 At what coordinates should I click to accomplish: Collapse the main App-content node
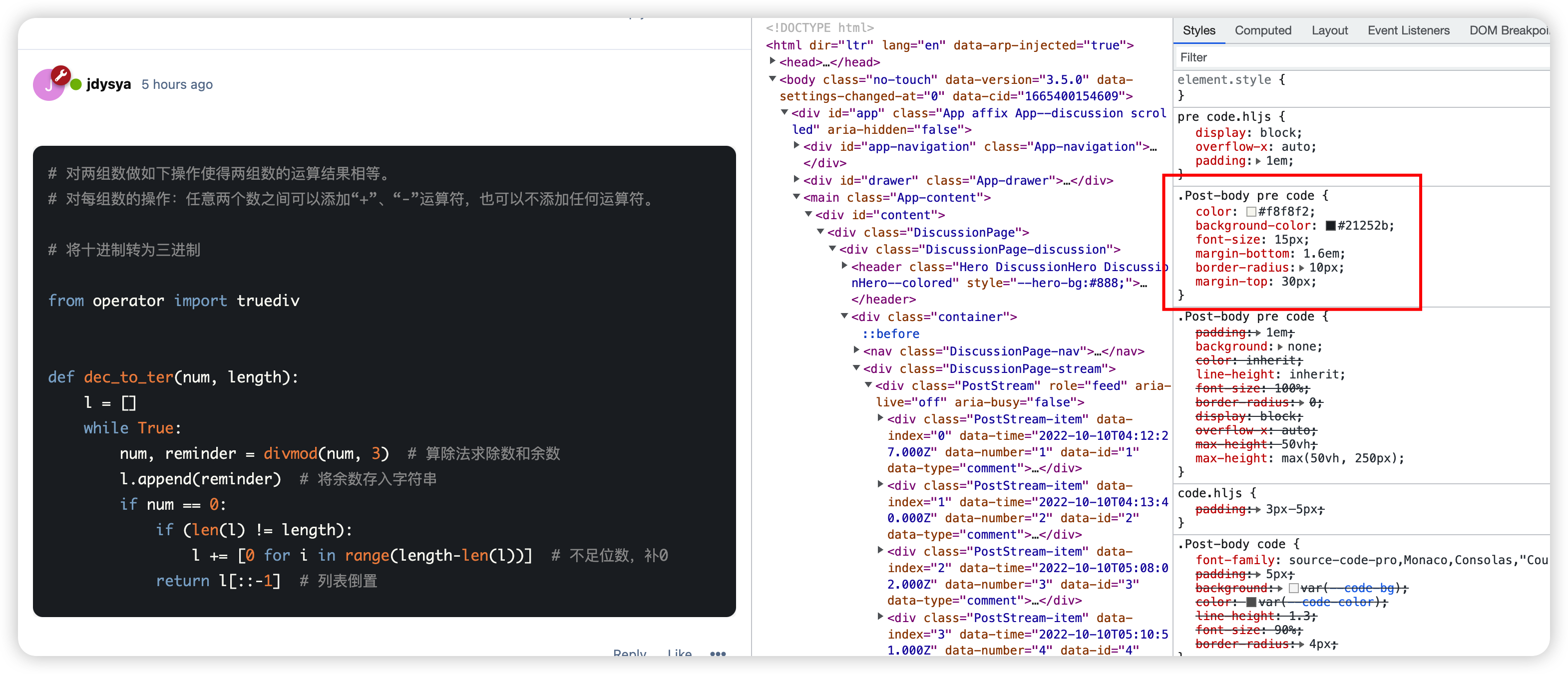point(796,197)
